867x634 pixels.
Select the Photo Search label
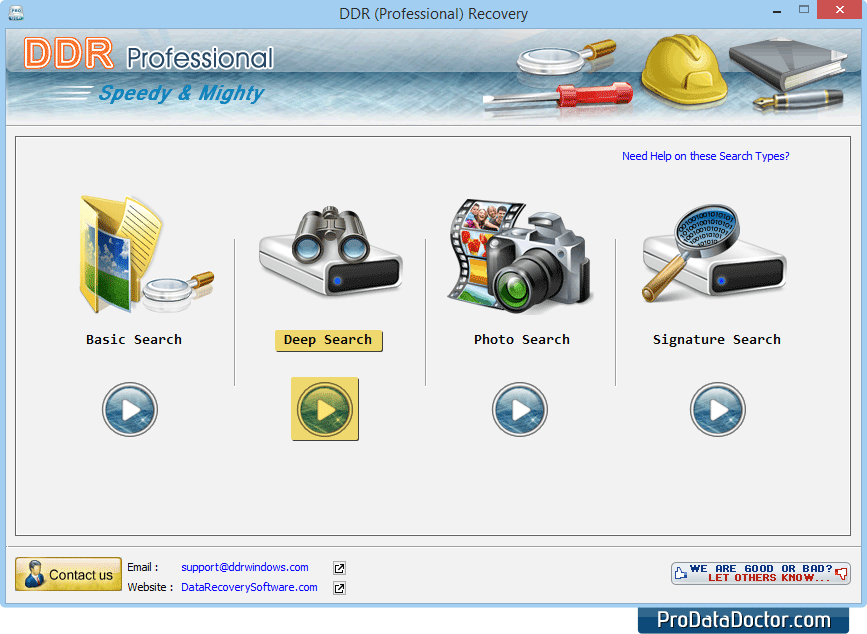pos(521,339)
